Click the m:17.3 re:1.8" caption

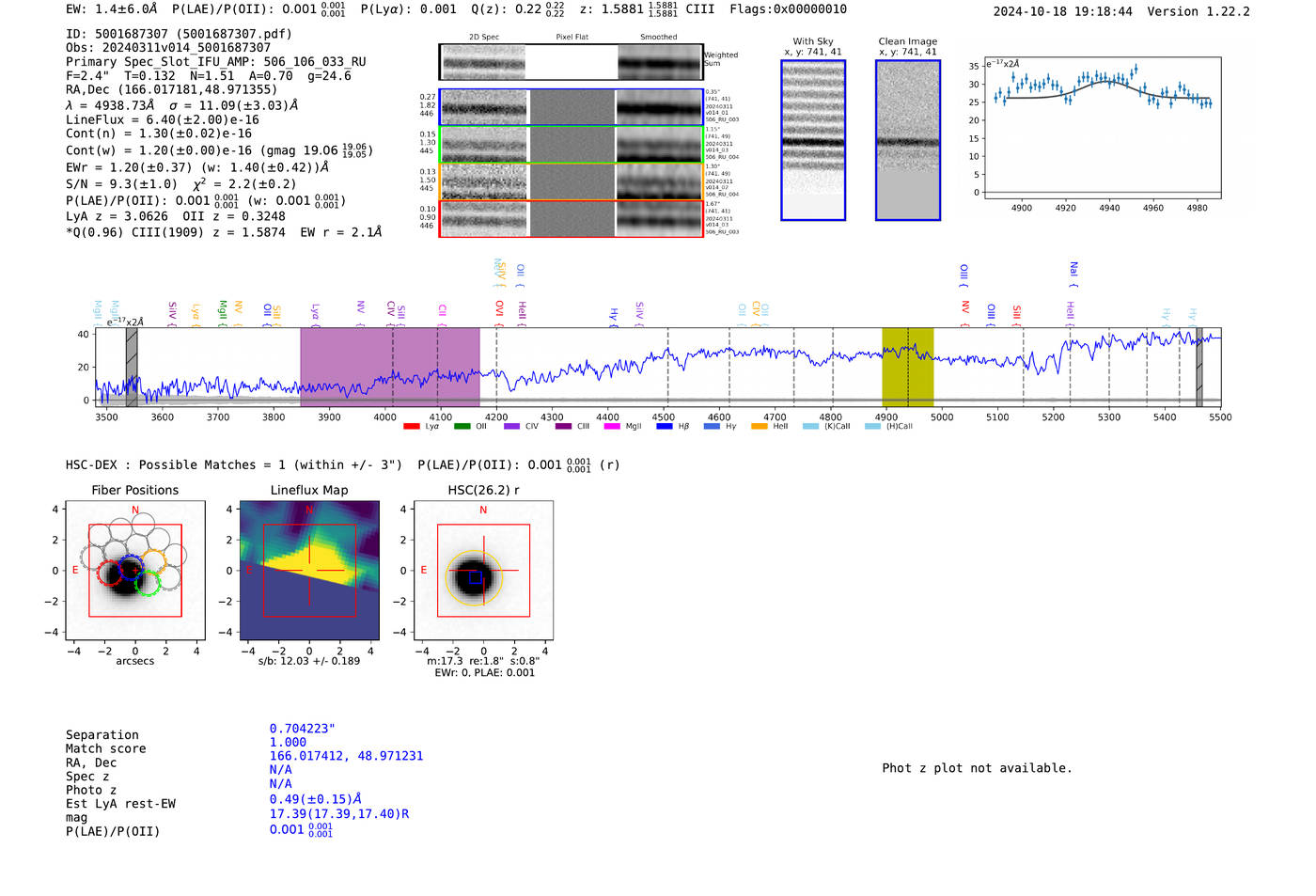483,661
